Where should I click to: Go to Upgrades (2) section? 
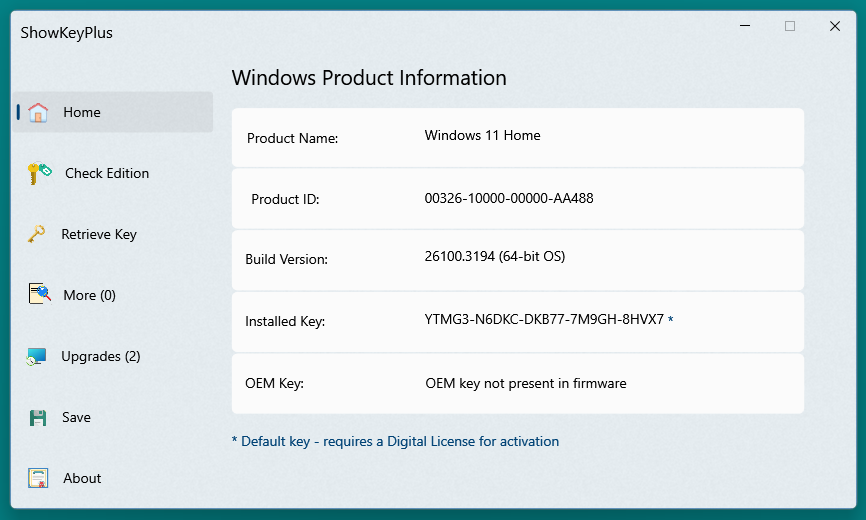pyautogui.click(x=101, y=357)
